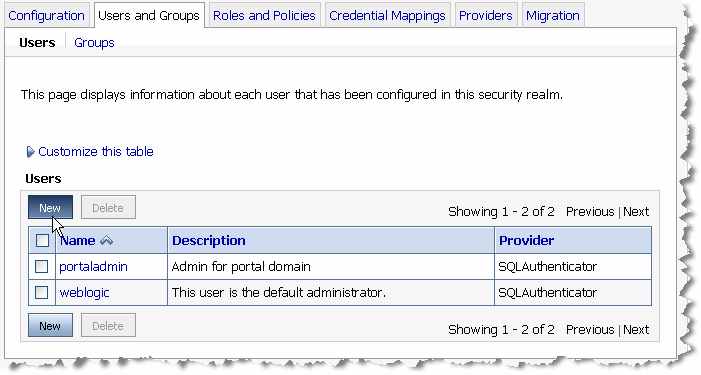Viewport: 701px width, 375px height.
Task: Click the top Next pagination link
Action: (x=636, y=211)
